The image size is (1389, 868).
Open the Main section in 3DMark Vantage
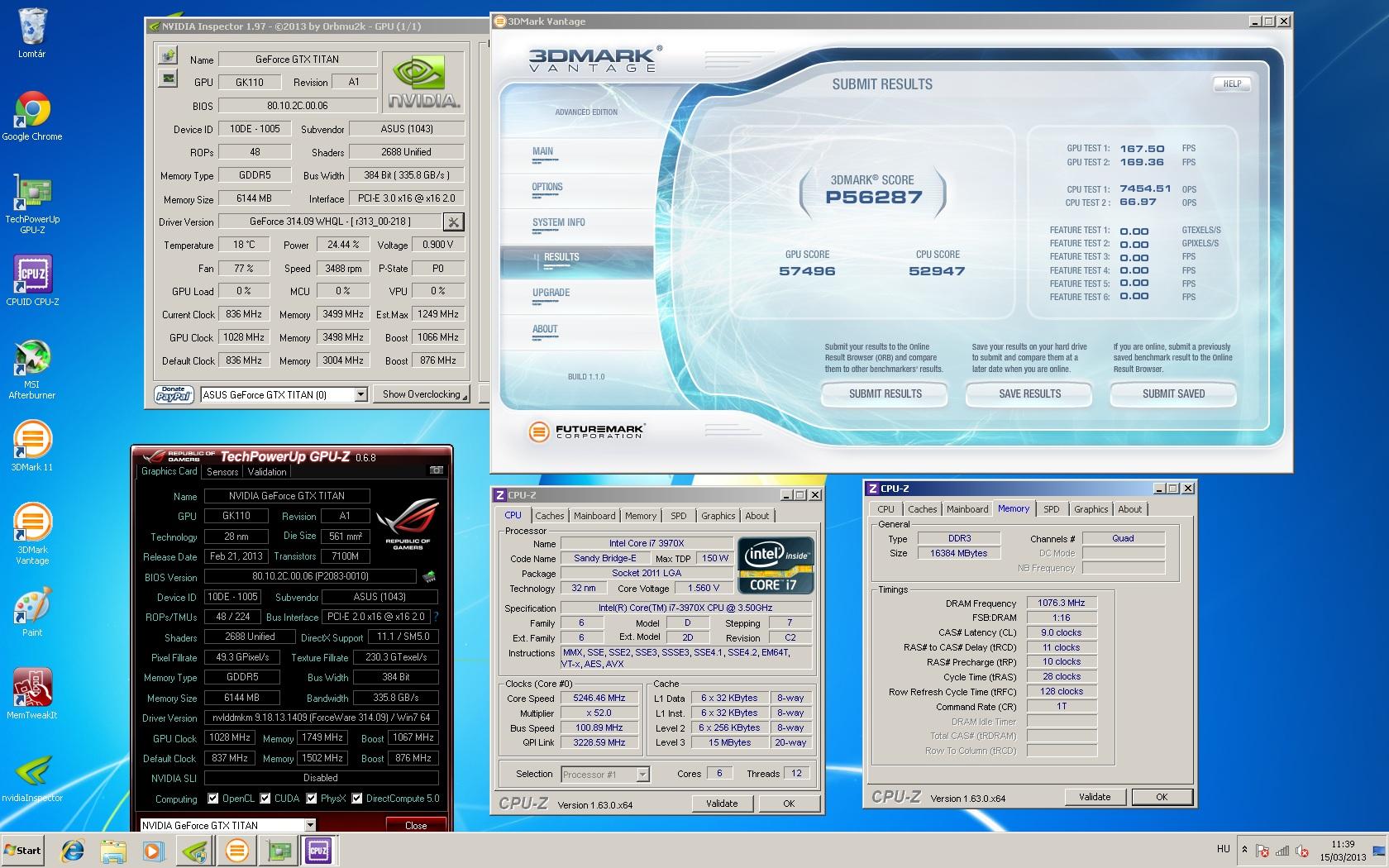(543, 151)
